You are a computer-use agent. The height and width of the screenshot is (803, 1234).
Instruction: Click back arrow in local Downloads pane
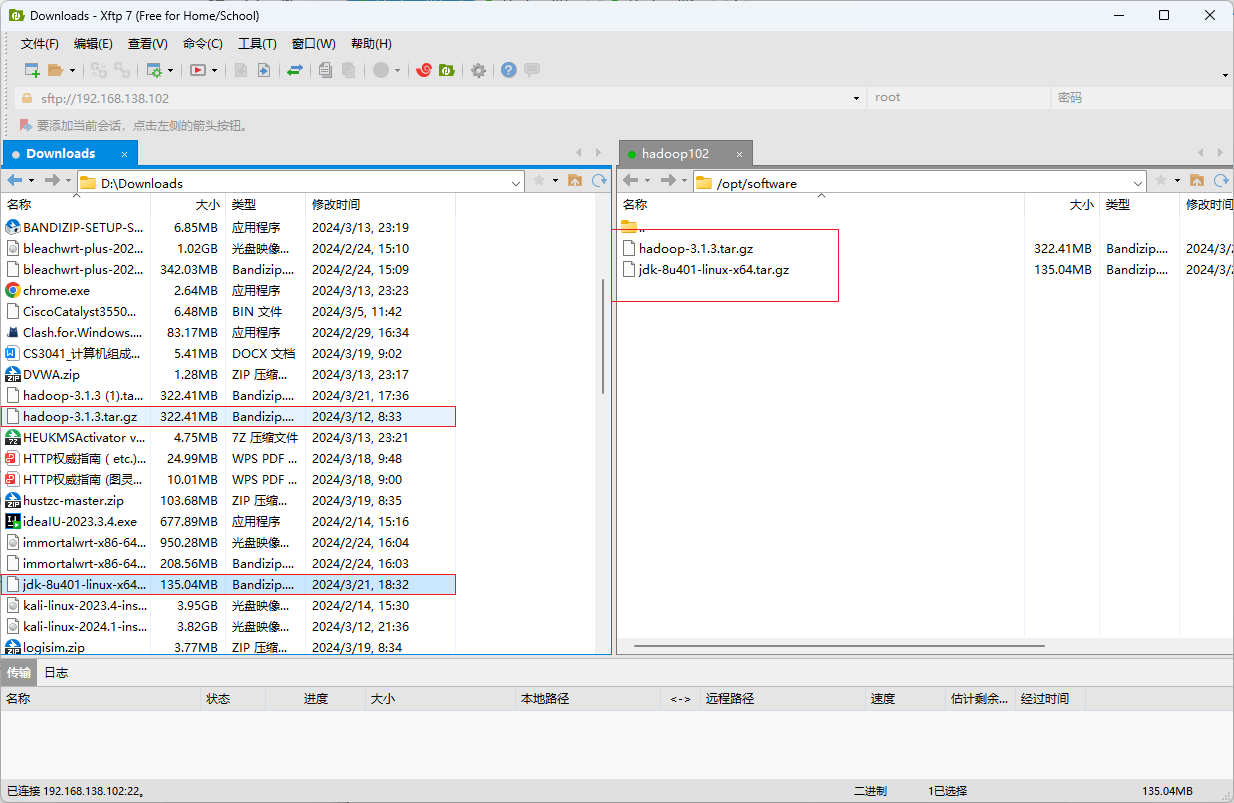click(14, 181)
